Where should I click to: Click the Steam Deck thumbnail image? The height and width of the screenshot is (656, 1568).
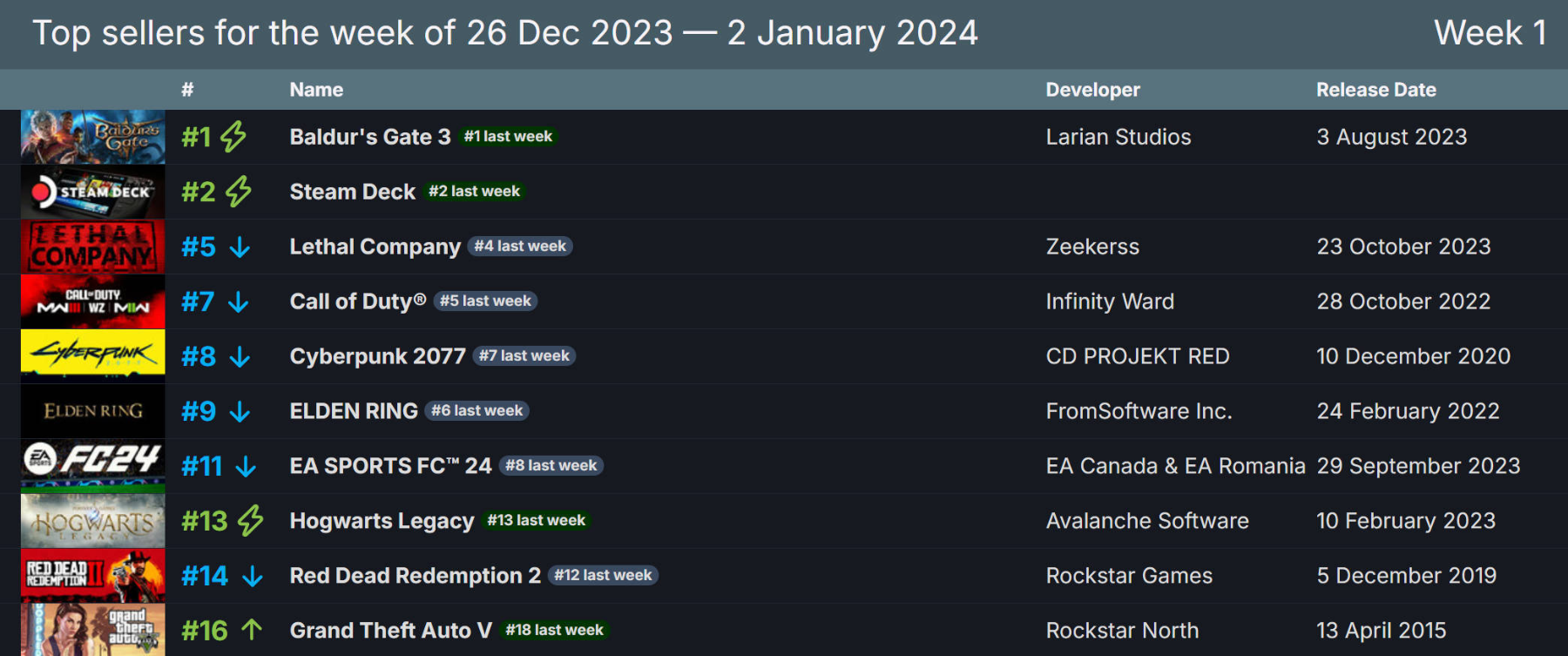coord(92,192)
